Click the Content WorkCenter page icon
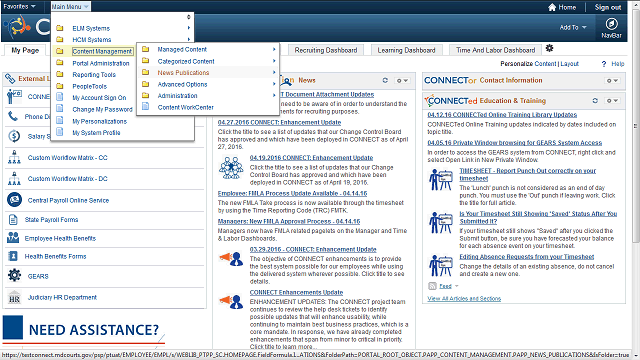 (x=145, y=107)
